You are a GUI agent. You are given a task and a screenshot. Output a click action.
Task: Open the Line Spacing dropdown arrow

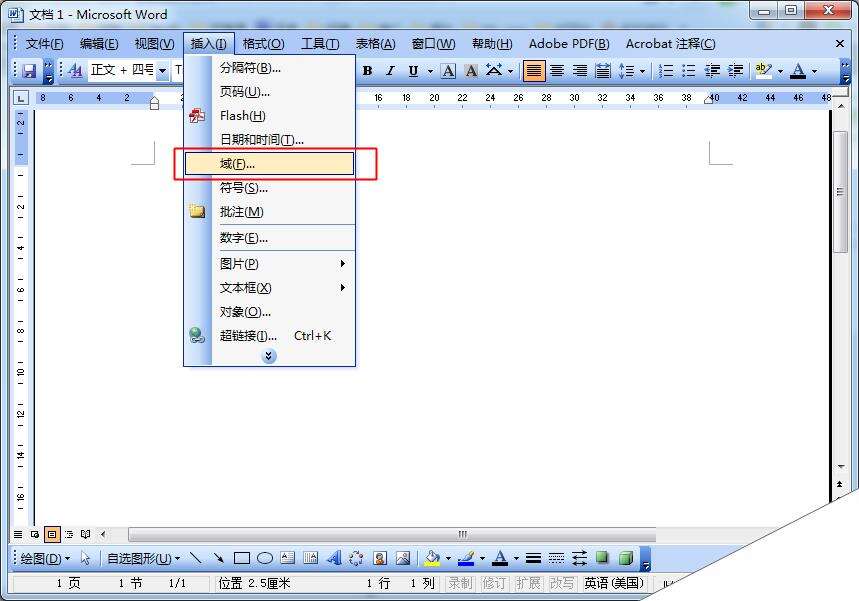click(642, 71)
